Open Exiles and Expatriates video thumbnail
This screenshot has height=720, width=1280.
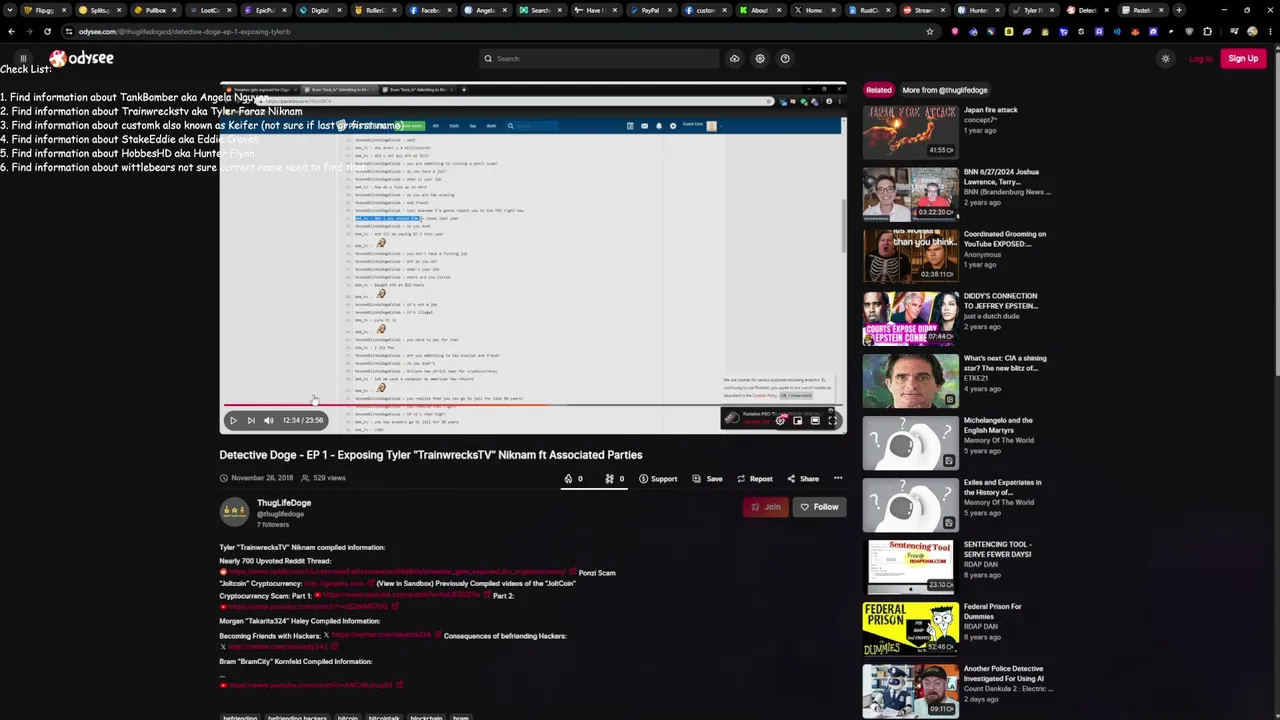click(x=911, y=505)
